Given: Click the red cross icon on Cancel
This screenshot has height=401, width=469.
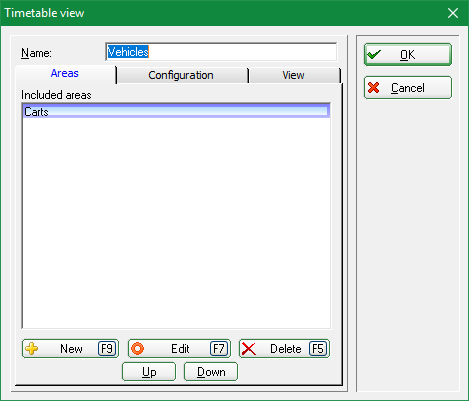Looking at the screenshot, I should point(374,88).
